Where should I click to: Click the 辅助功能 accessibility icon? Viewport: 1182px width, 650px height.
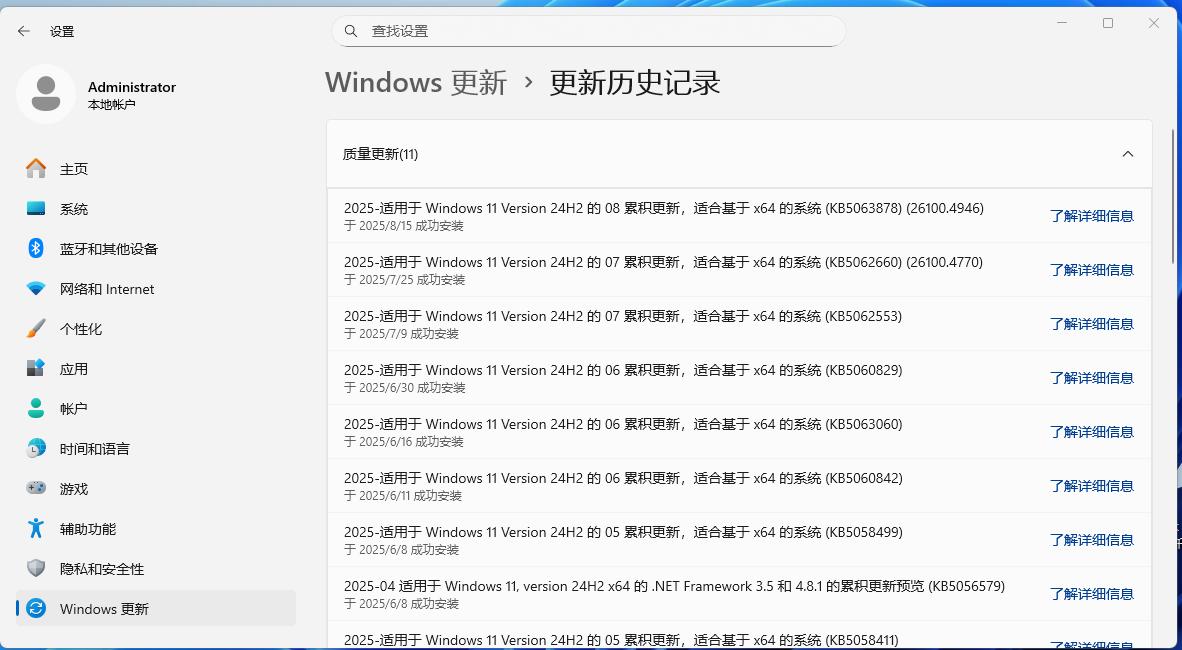tap(35, 528)
